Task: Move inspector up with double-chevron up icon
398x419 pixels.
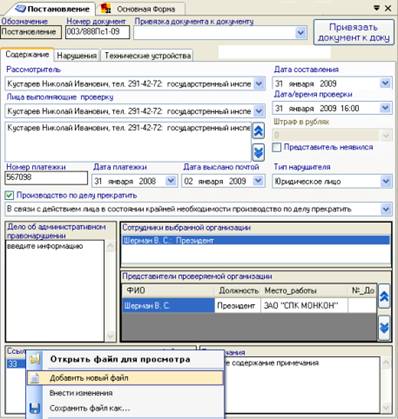Action: tap(258, 131)
